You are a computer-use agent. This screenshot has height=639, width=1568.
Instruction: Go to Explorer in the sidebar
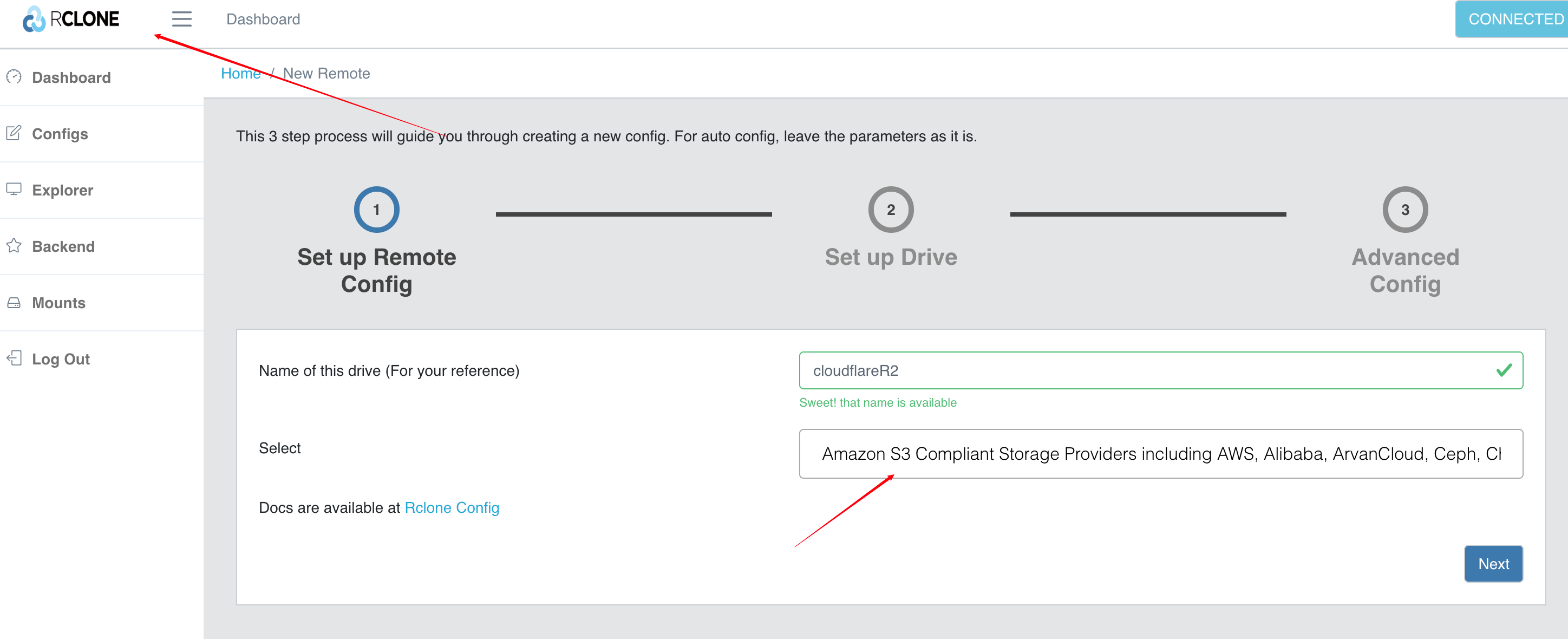(x=62, y=190)
